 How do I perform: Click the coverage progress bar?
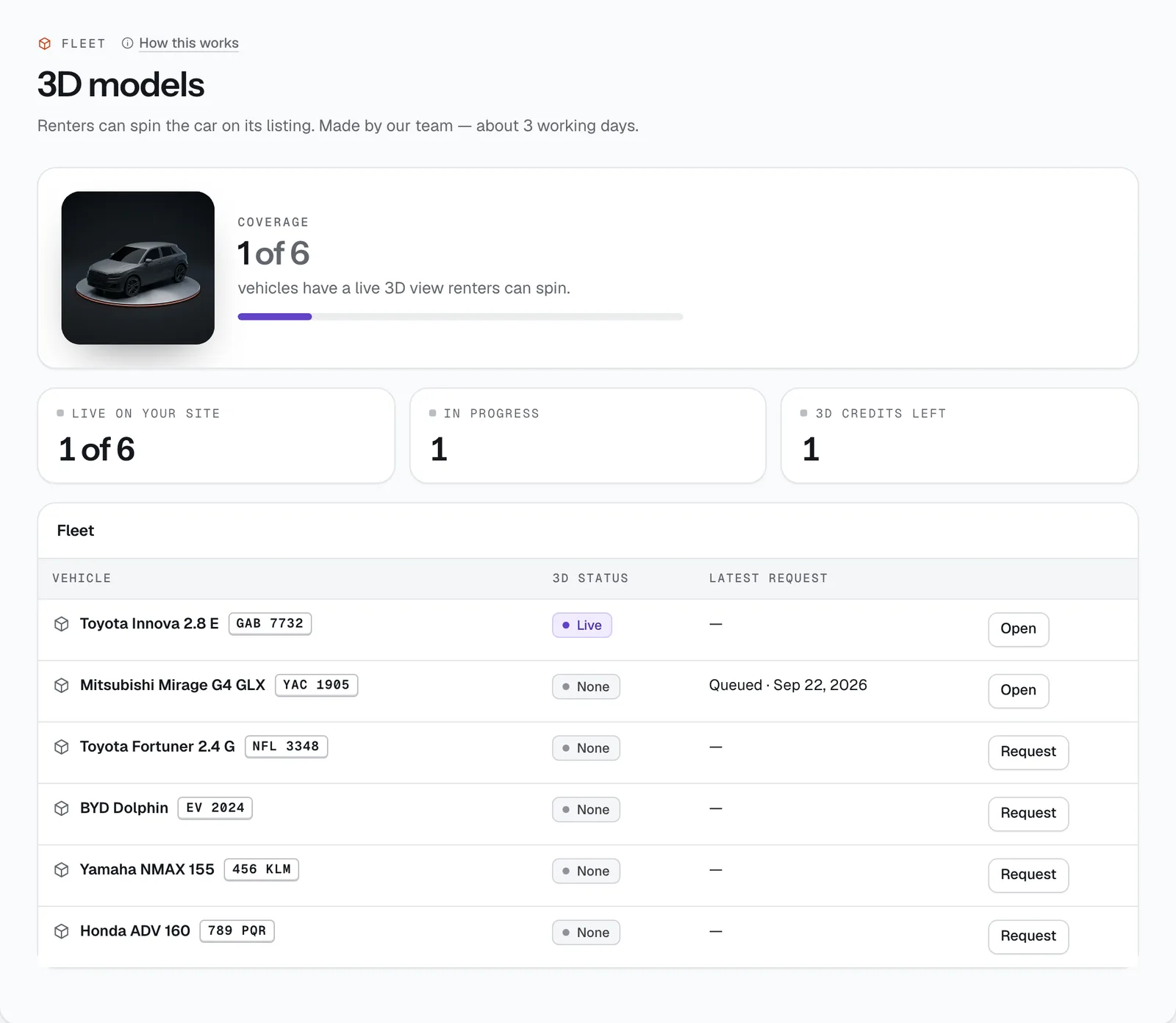click(x=460, y=317)
